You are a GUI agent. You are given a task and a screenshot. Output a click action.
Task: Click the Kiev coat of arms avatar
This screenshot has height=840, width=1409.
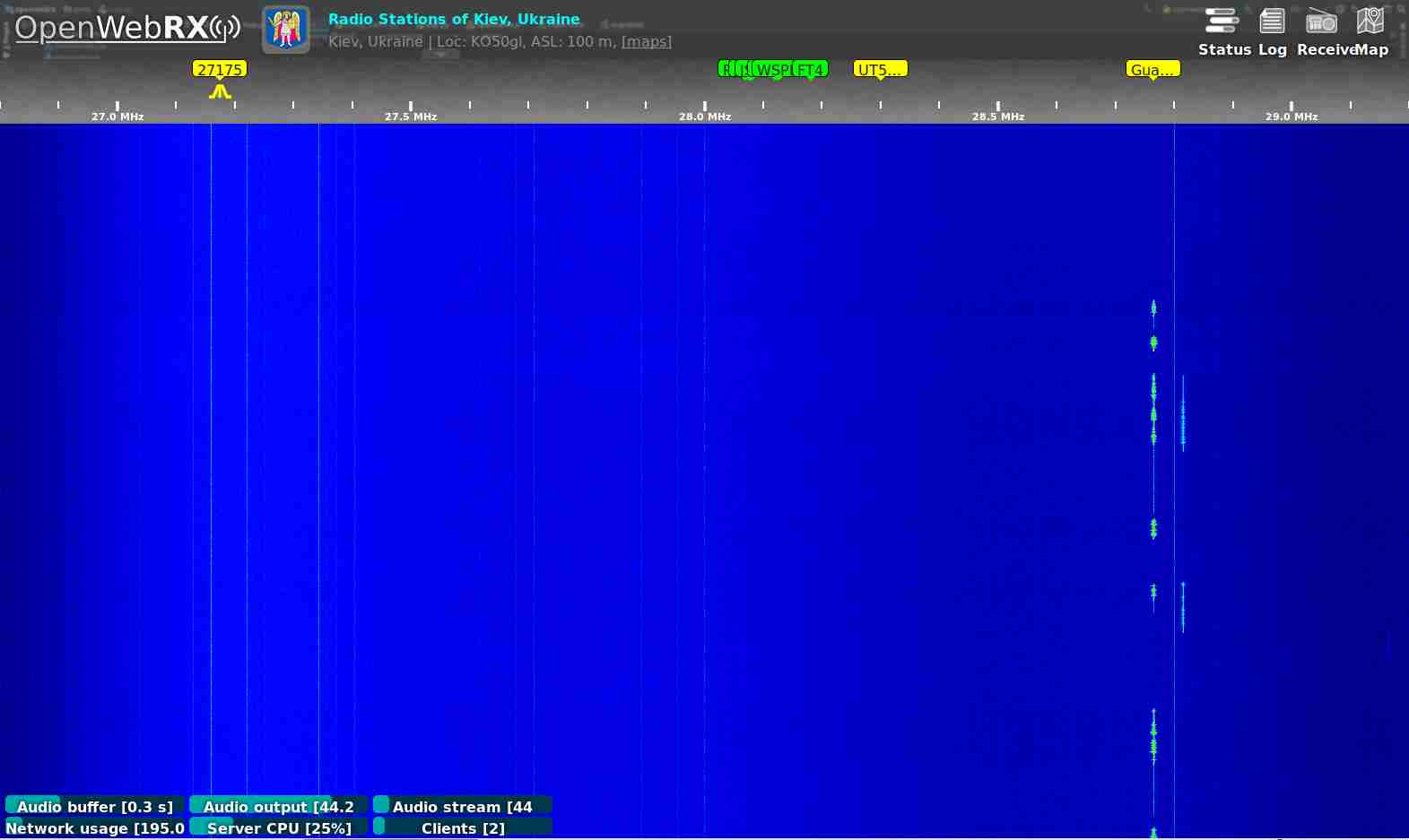click(x=286, y=29)
